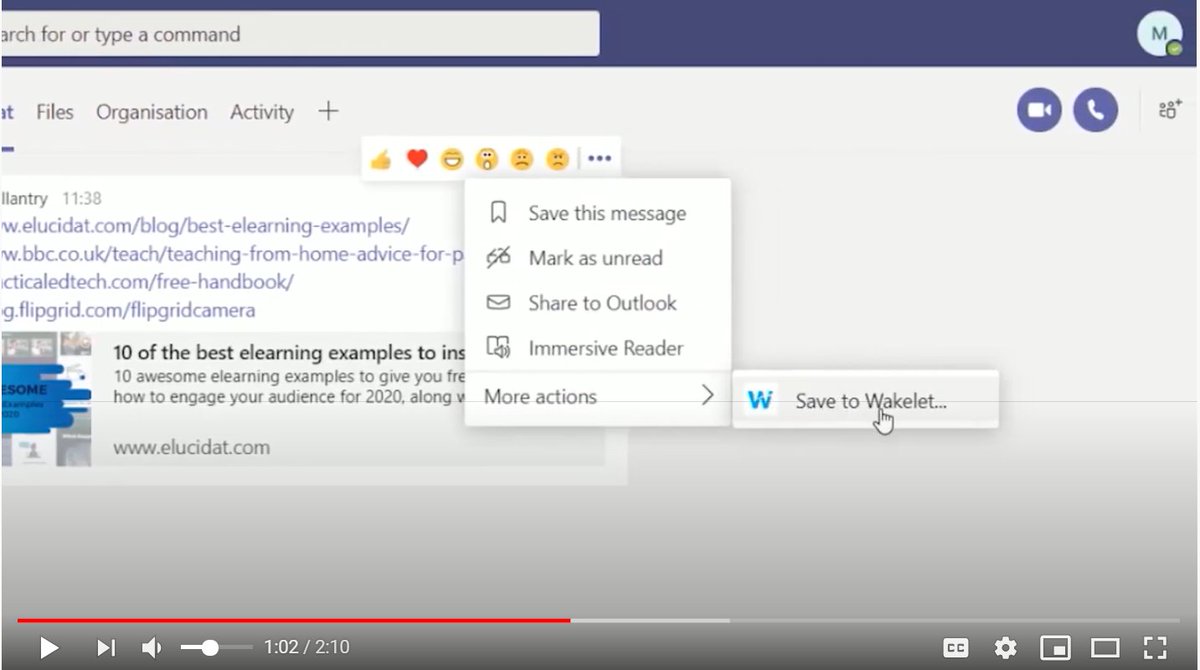
Task: Switch to the Organisation tab
Action: pyautogui.click(x=152, y=112)
